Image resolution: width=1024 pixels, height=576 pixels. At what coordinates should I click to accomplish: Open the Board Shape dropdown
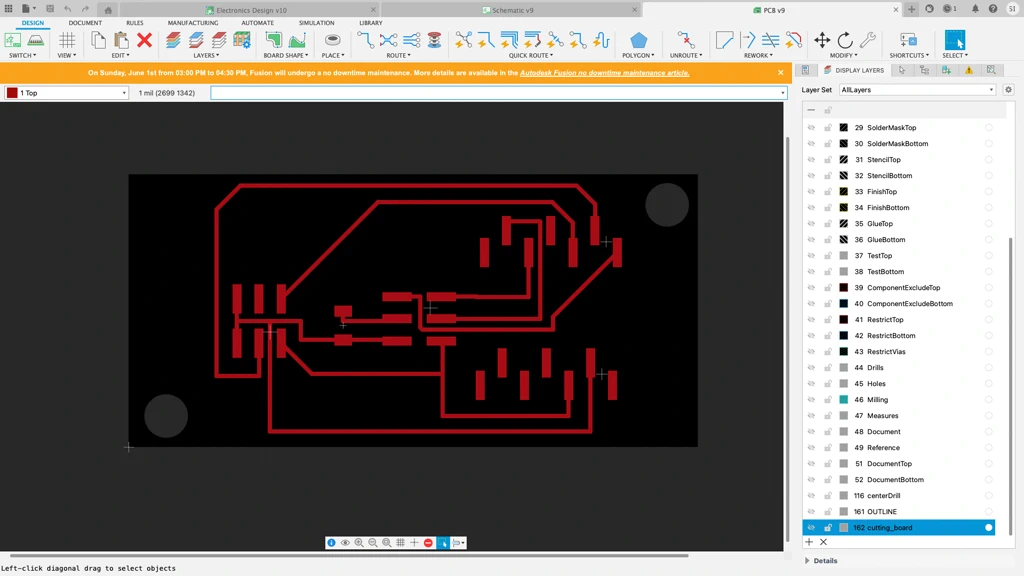pyautogui.click(x=285, y=56)
